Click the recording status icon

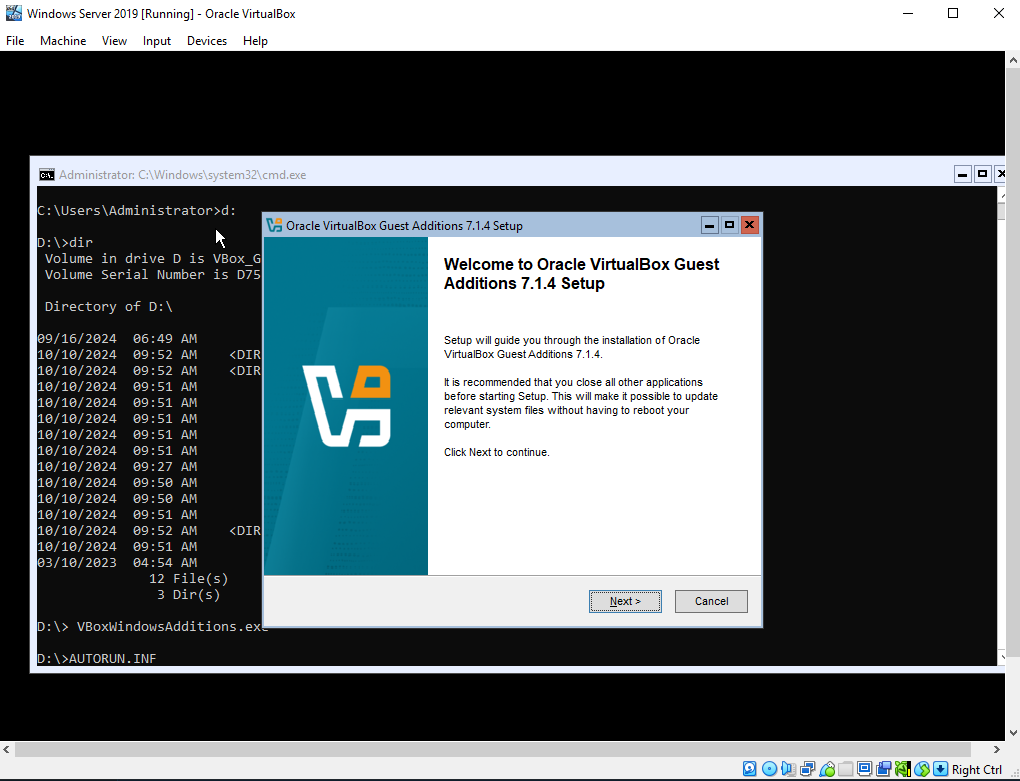click(884, 769)
